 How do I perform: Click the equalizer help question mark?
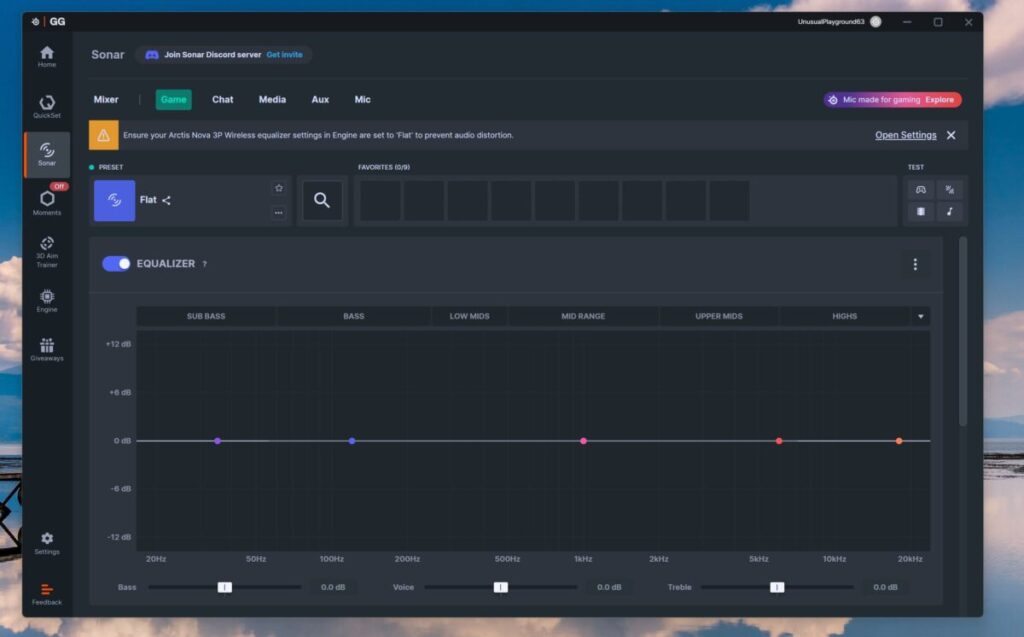point(204,264)
